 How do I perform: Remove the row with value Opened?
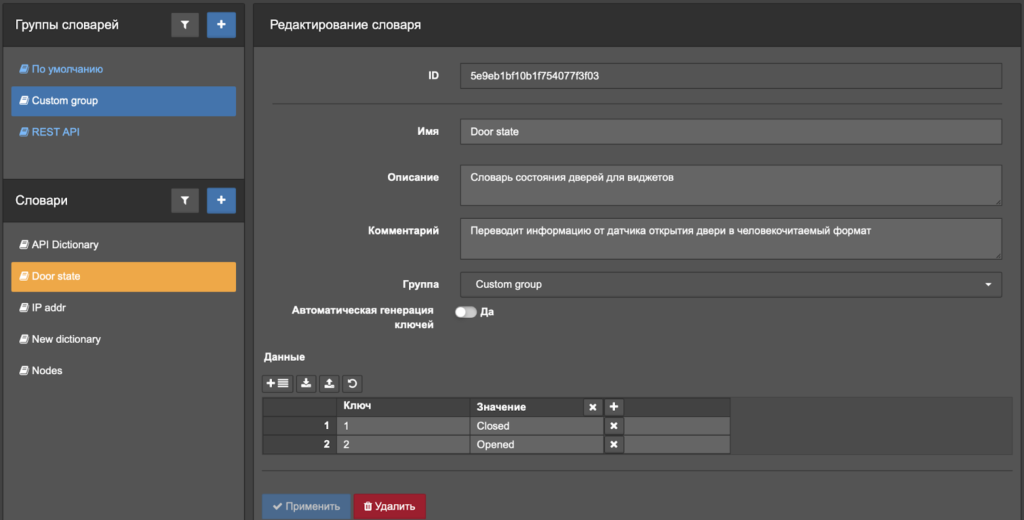pos(614,445)
